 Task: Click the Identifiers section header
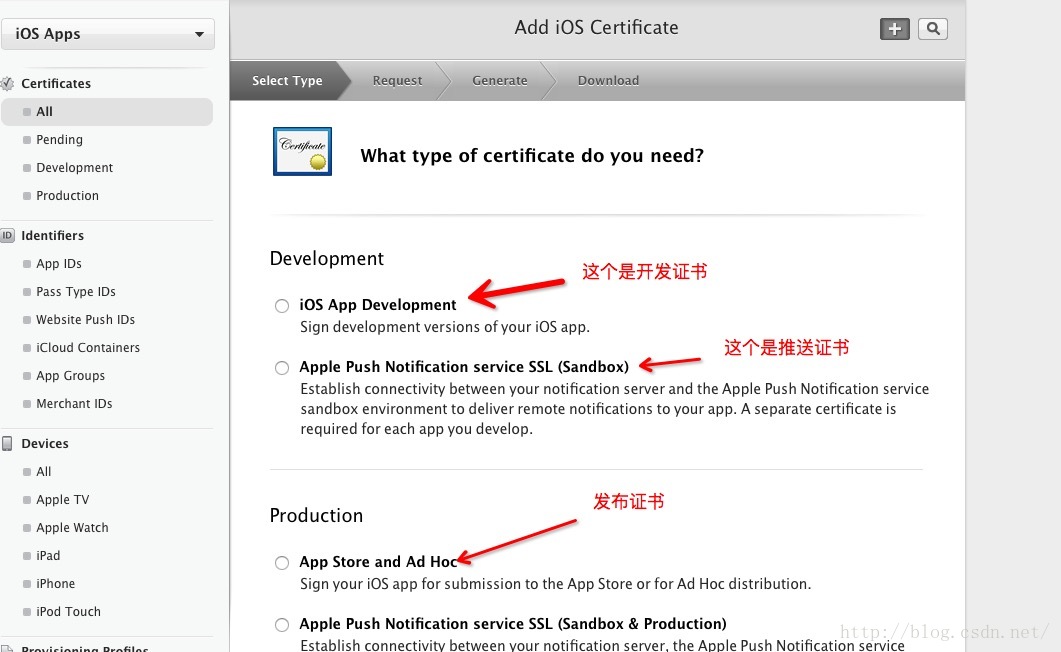[52, 235]
